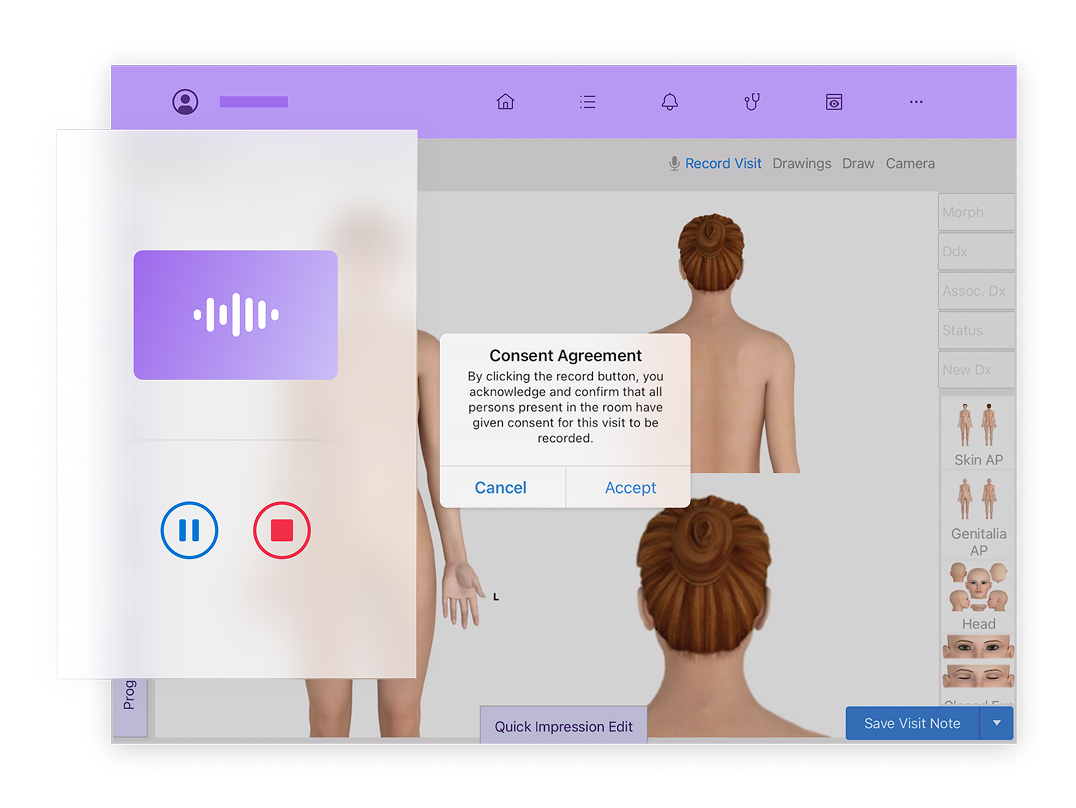Viewport: 1076px width, 808px height.
Task: Click the microphone icon beside Record Visit
Action: pyautogui.click(x=673, y=162)
